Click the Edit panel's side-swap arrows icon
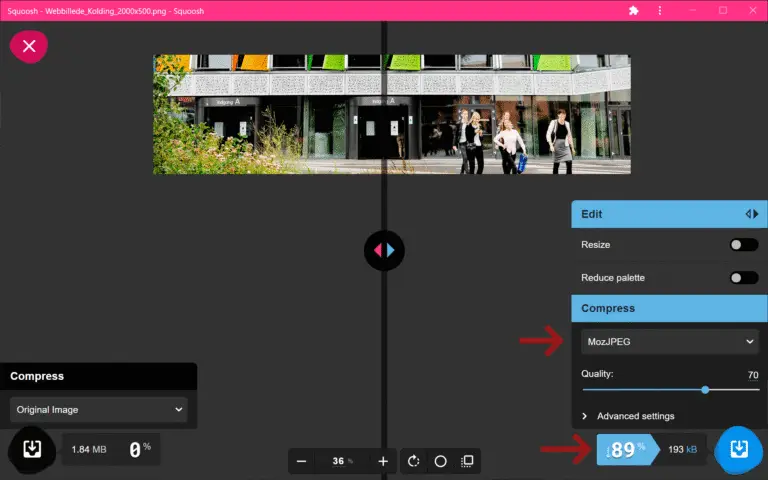This screenshot has width=768, height=480. (752, 214)
